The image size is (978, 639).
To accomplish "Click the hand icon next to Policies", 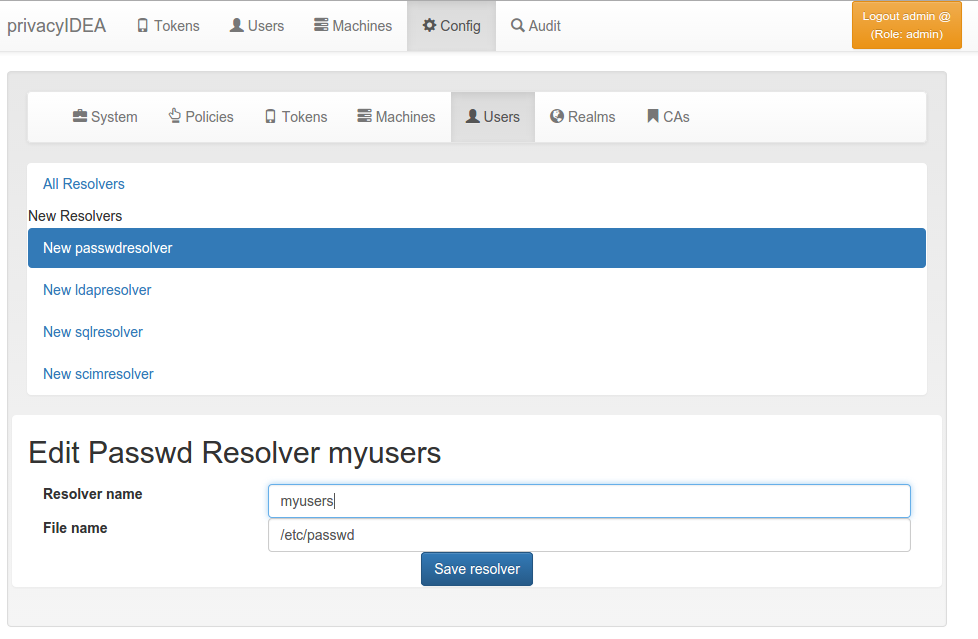I will click(175, 115).
